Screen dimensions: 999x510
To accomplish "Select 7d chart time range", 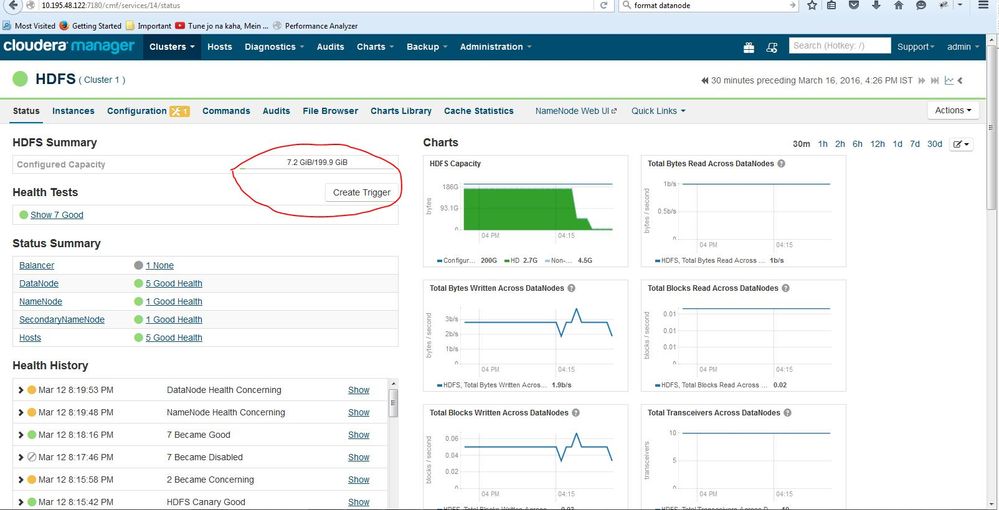I will pos(915,145).
